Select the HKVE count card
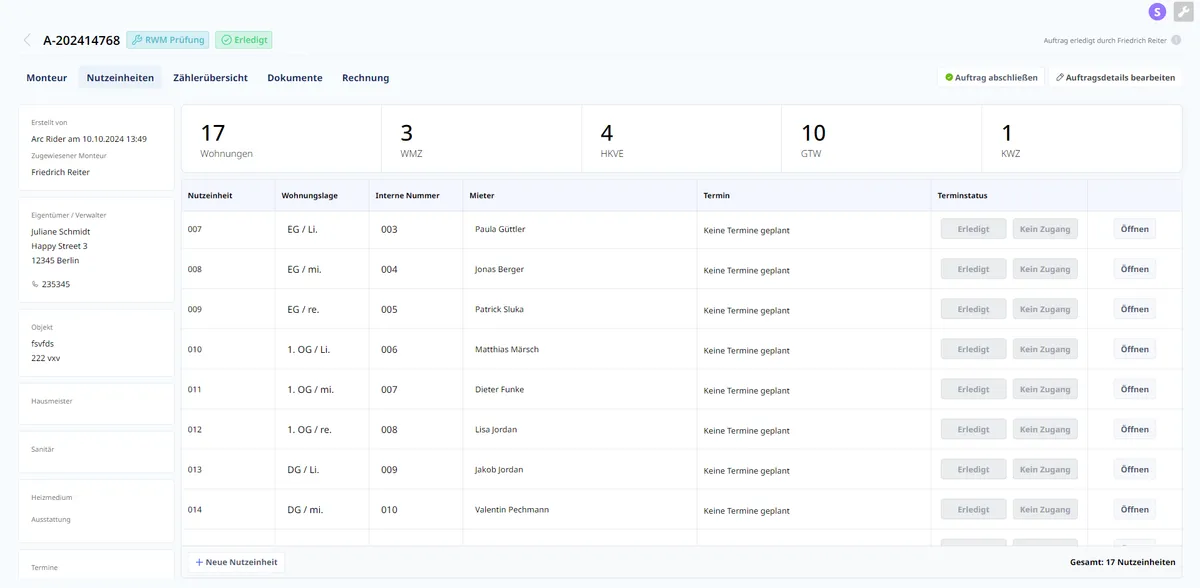Image resolution: width=1200 pixels, height=588 pixels. [680, 141]
